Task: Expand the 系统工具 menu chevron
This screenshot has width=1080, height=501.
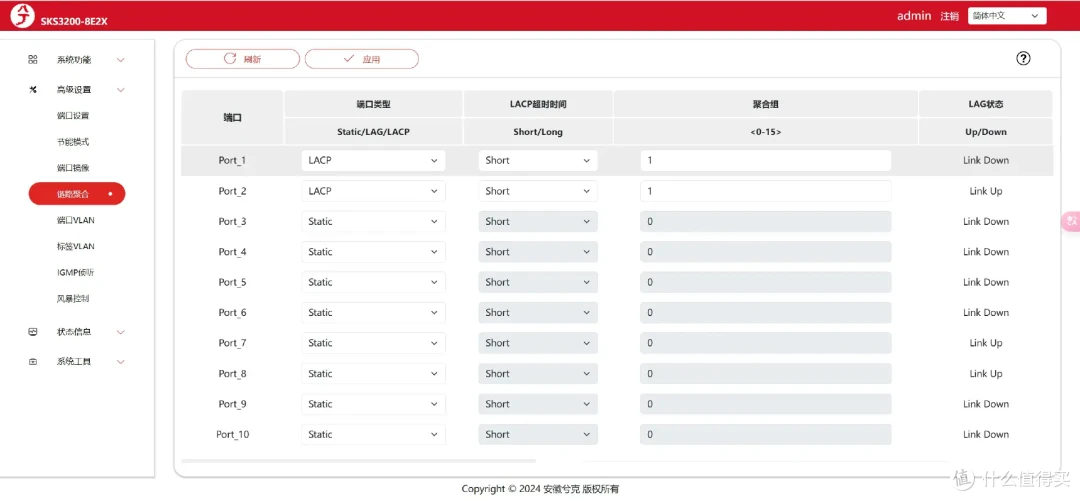Action: [x=121, y=362]
